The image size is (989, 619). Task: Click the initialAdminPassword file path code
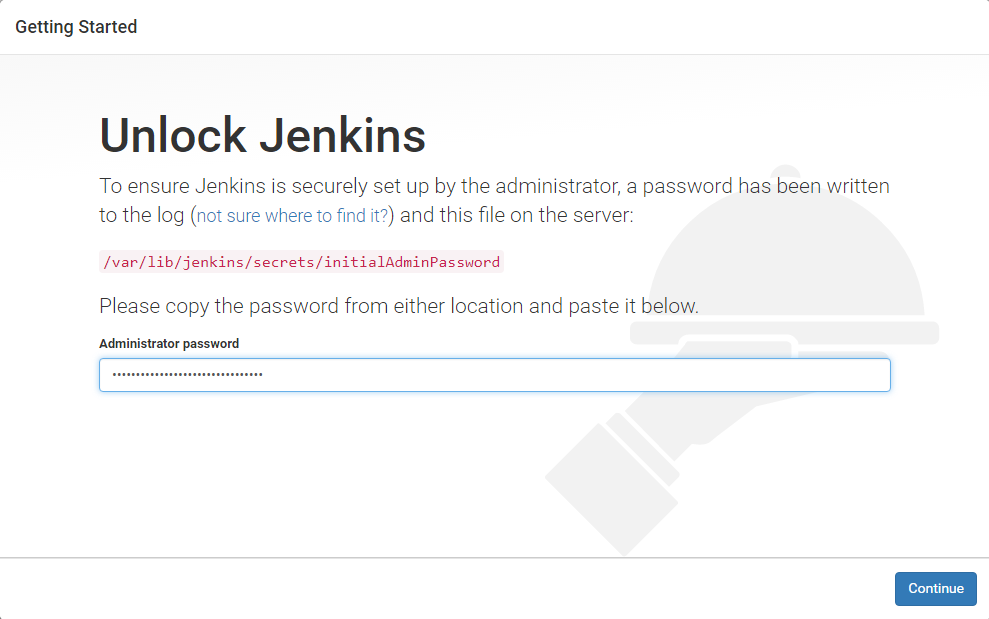point(300,262)
